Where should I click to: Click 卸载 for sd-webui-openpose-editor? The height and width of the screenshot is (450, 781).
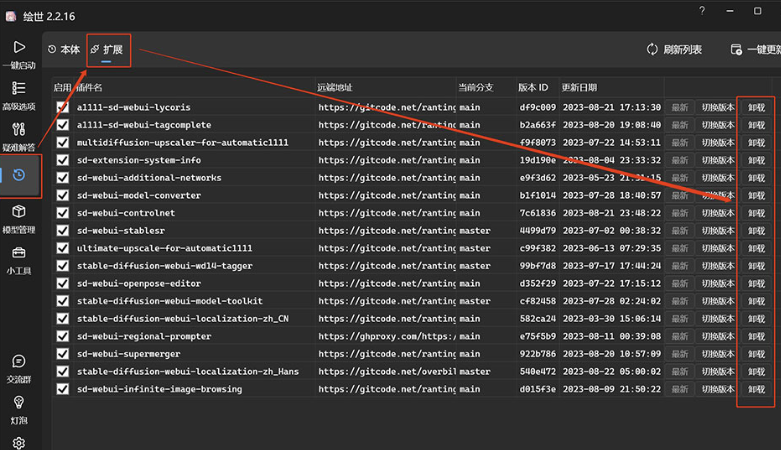pos(756,283)
